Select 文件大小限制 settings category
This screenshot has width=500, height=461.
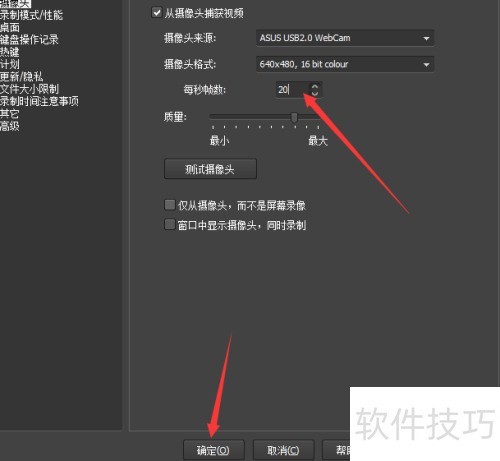click(x=29, y=89)
